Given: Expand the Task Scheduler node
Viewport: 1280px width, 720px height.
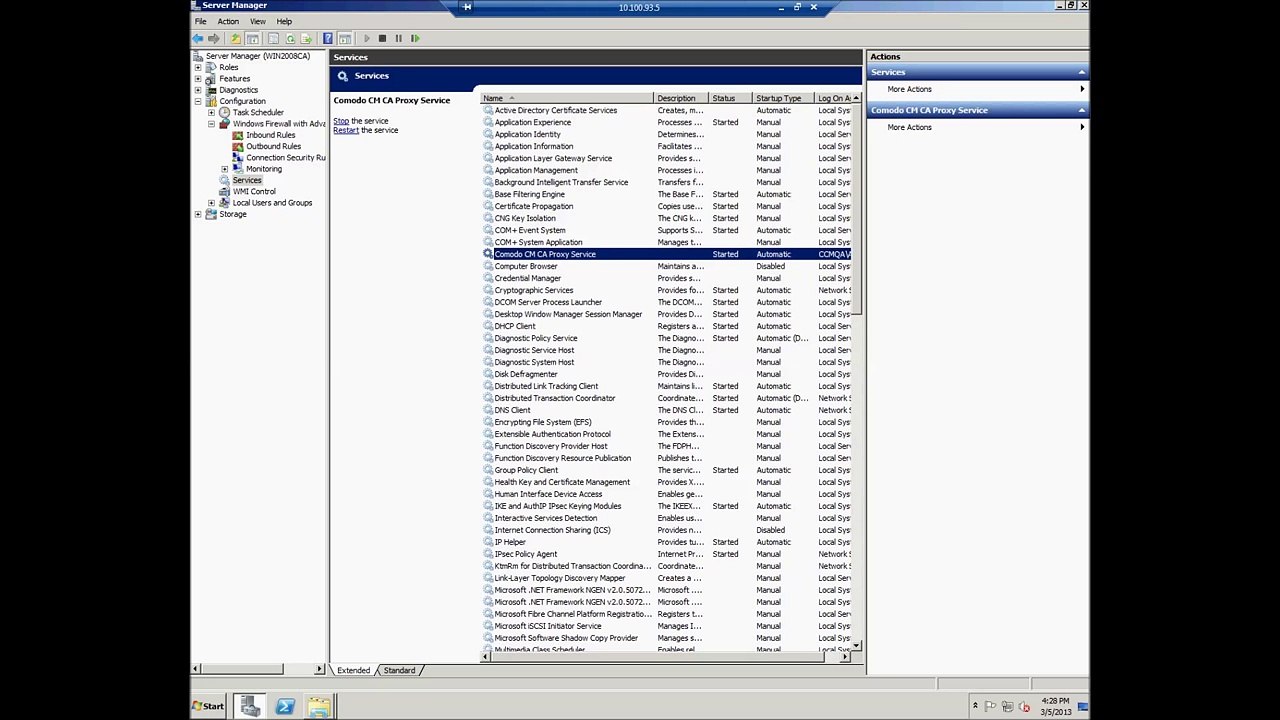Looking at the screenshot, I should click(211, 112).
